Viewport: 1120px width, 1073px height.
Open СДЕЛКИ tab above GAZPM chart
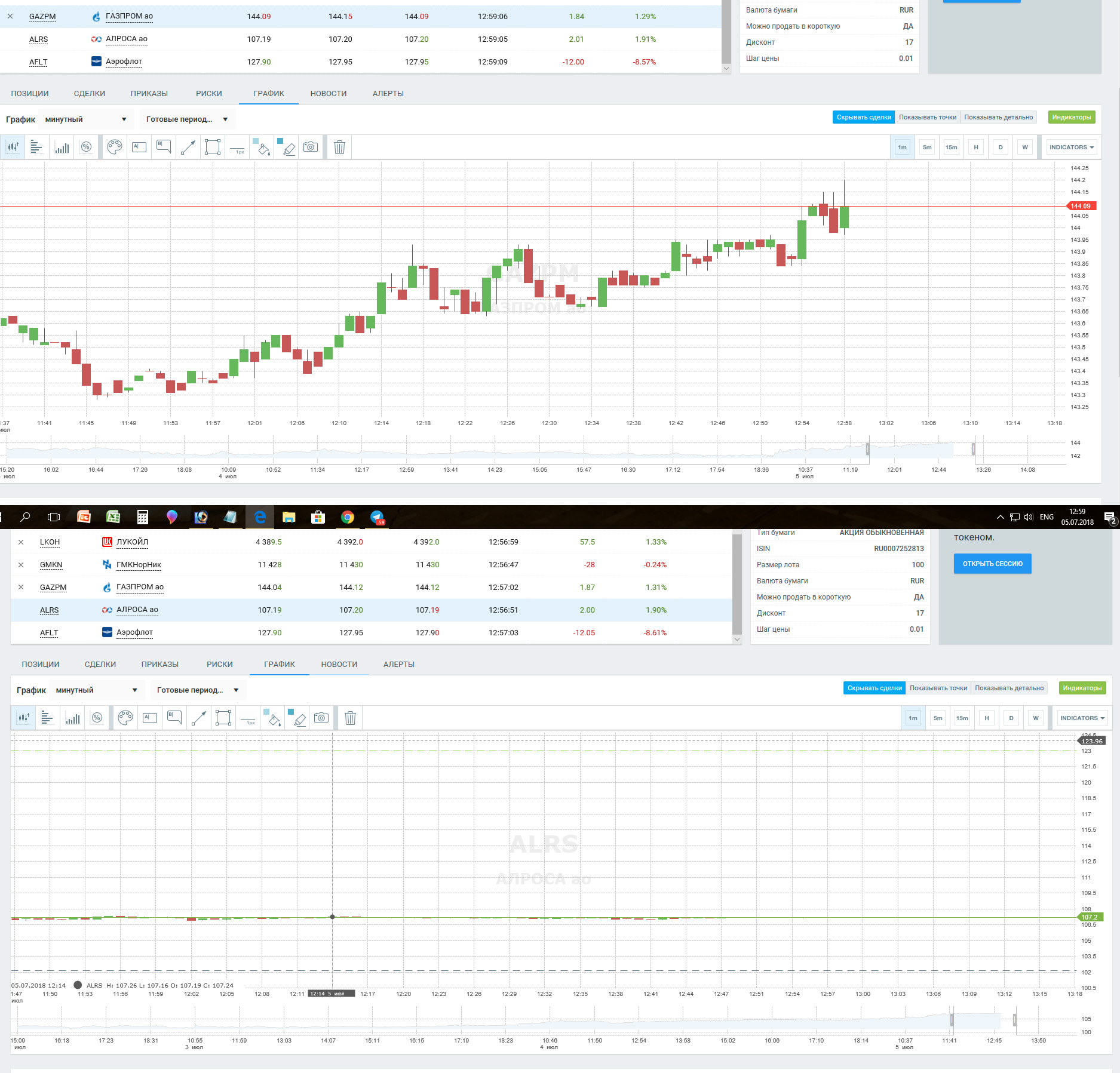90,94
